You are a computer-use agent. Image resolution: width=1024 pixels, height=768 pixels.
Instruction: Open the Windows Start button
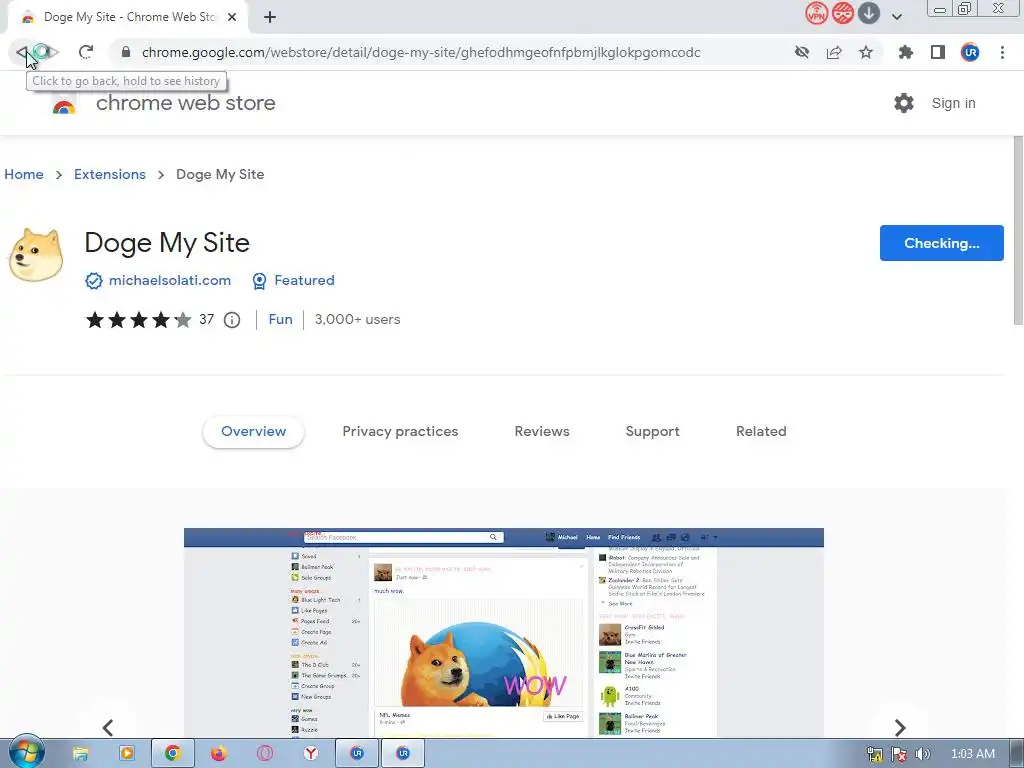point(26,753)
